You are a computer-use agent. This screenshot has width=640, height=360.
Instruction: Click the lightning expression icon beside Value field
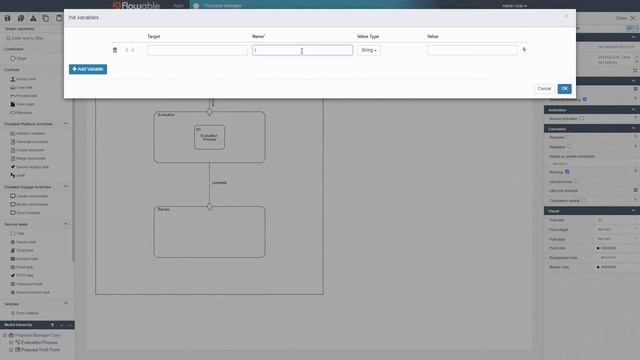coord(524,50)
